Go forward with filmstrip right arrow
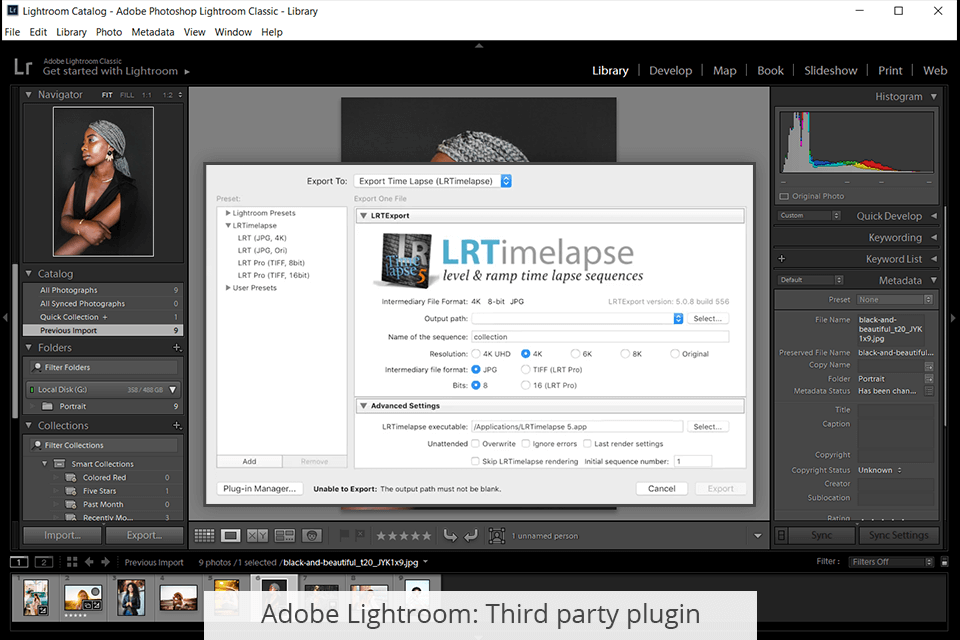Viewport: 960px width, 640px height. [x=105, y=562]
